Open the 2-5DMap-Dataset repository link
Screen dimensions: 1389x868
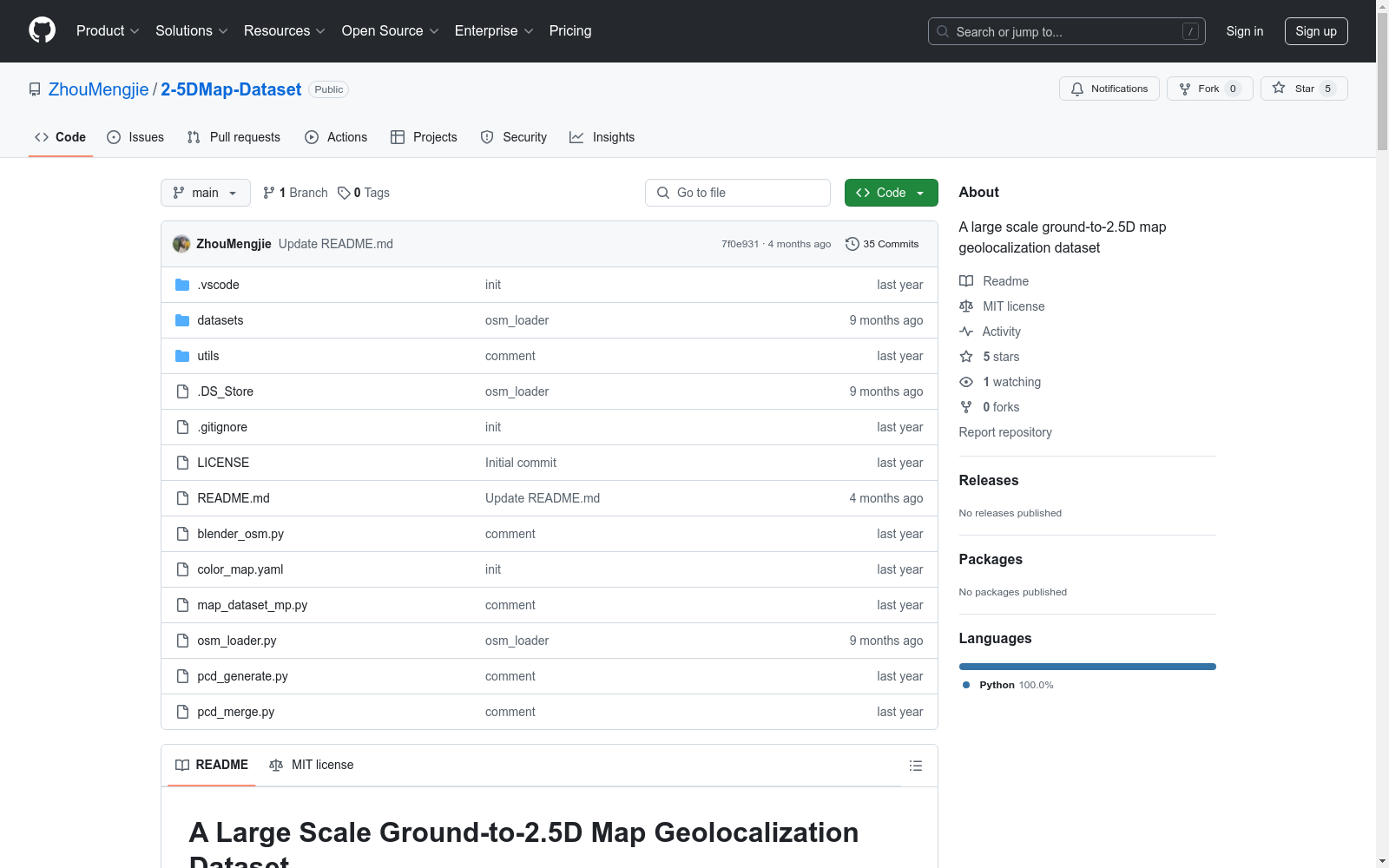coord(231,89)
